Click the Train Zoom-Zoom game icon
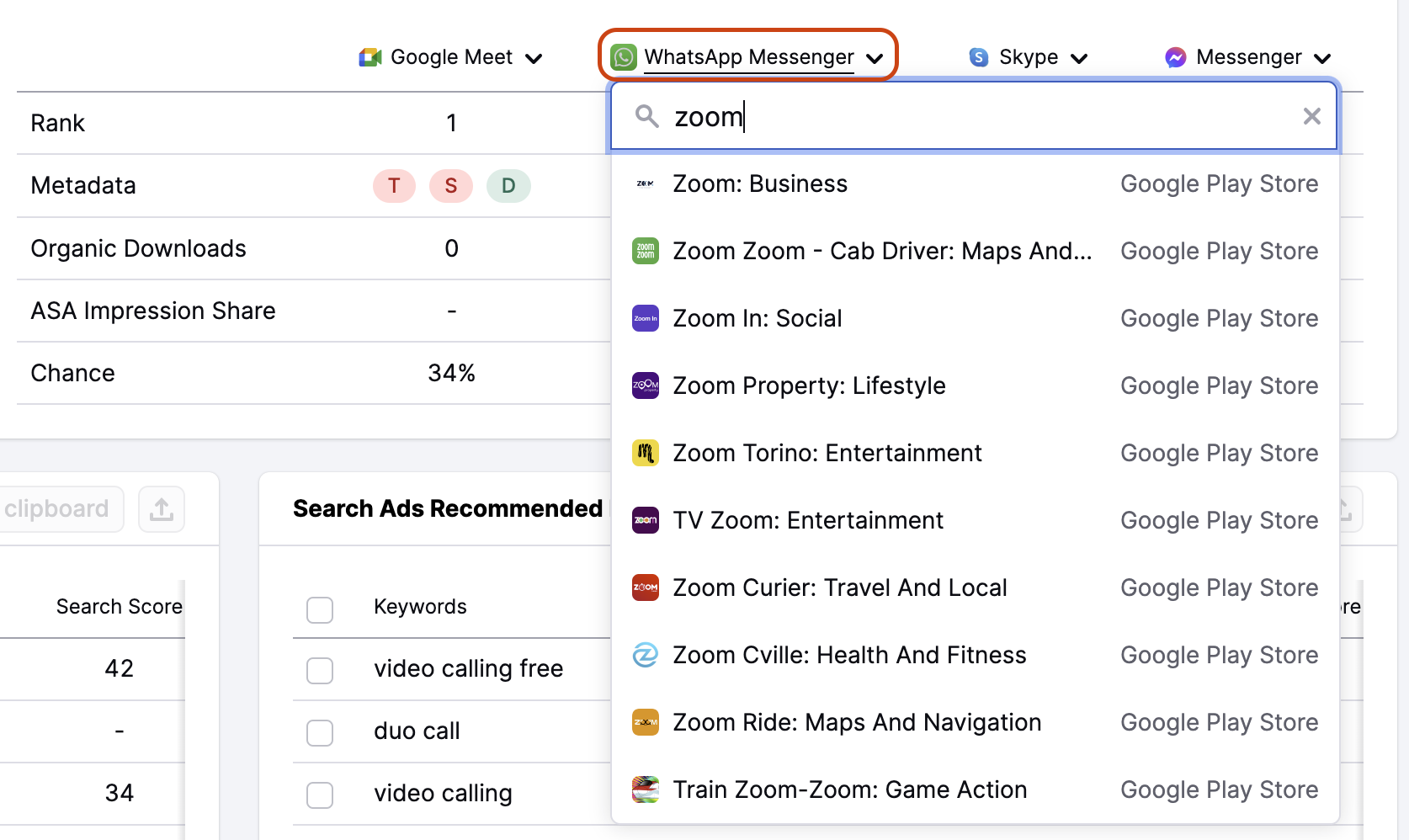1409x840 pixels. point(645,789)
